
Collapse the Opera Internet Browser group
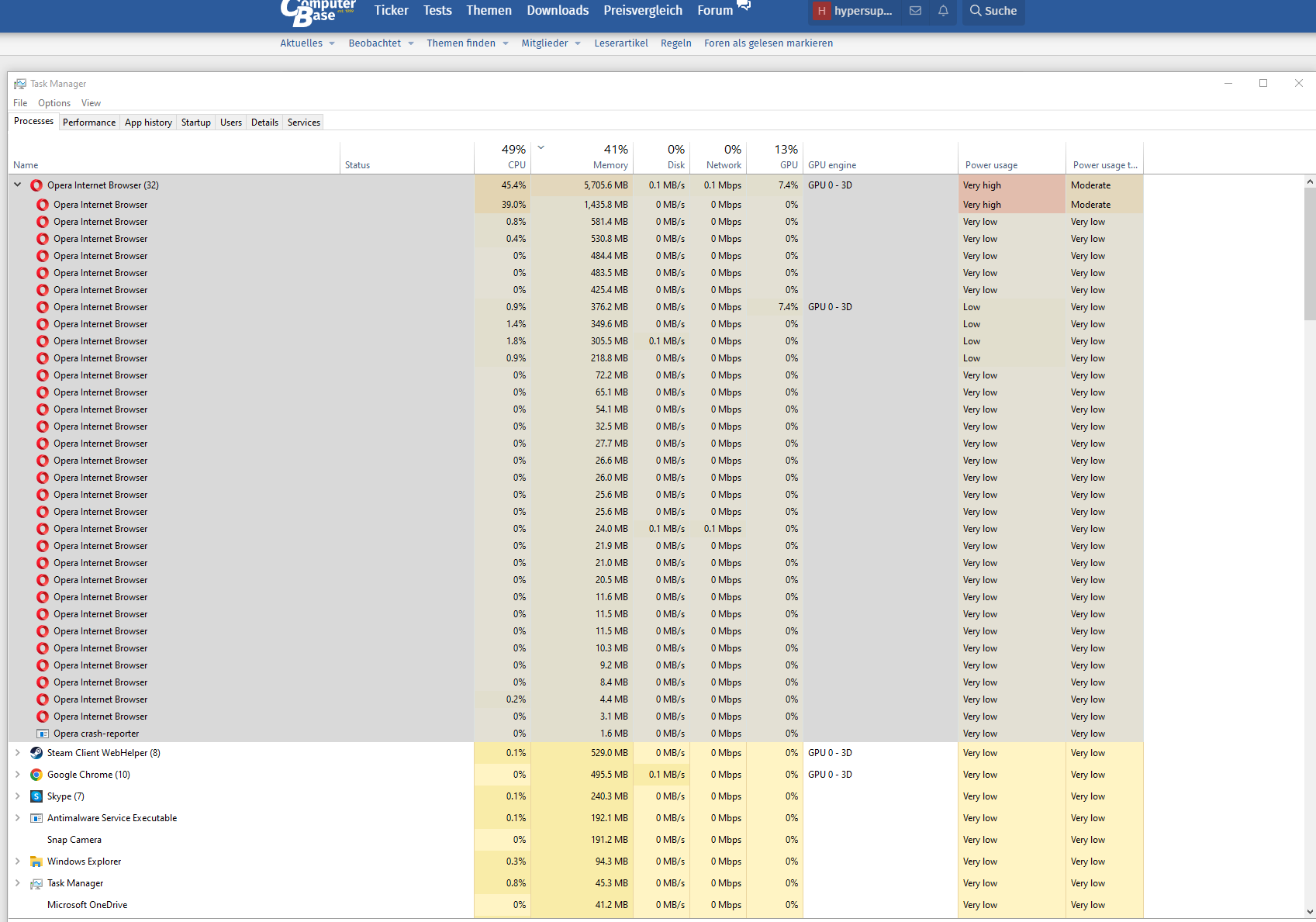pos(18,185)
